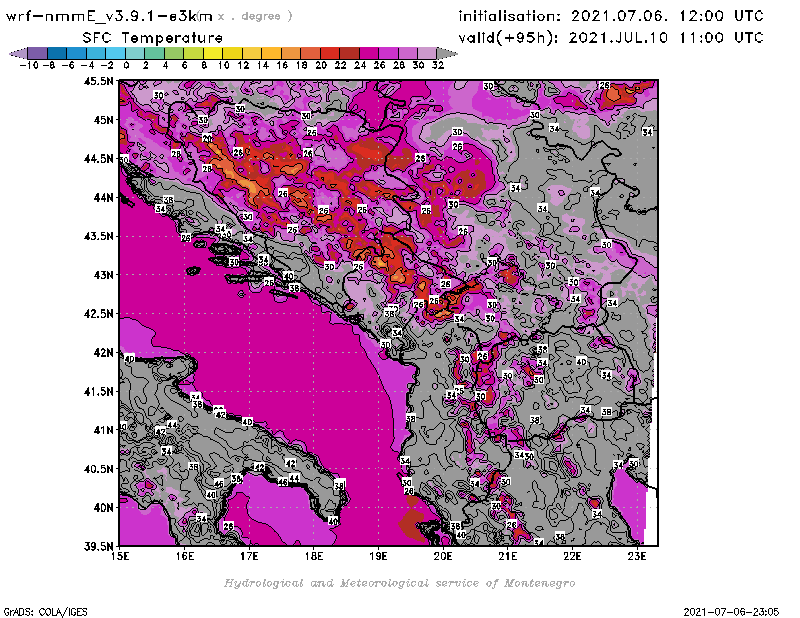Pick the red legend swatch between 20 and 22
The width and height of the screenshot is (800, 618).
pyautogui.click(x=330, y=53)
